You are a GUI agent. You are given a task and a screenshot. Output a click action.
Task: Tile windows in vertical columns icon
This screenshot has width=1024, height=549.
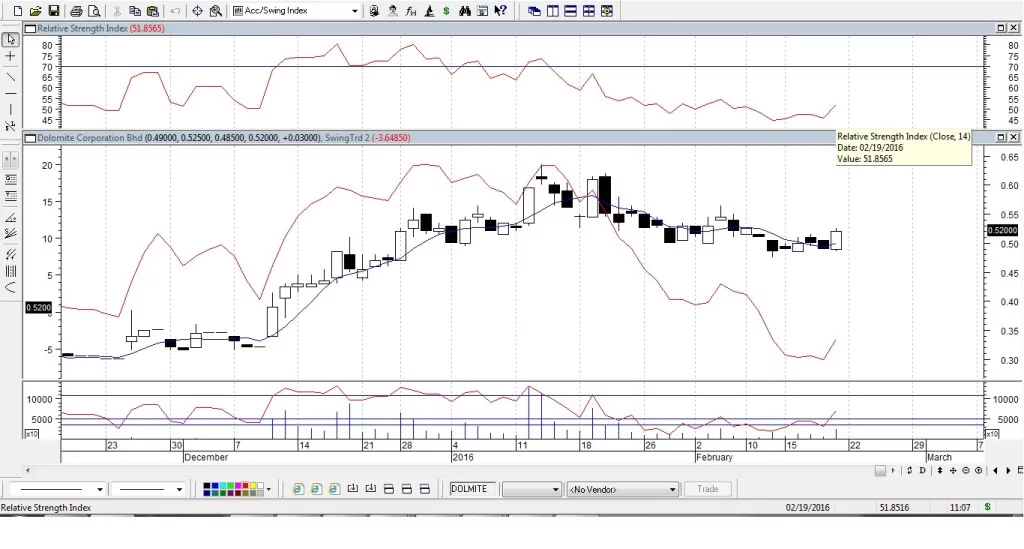[x=552, y=11]
